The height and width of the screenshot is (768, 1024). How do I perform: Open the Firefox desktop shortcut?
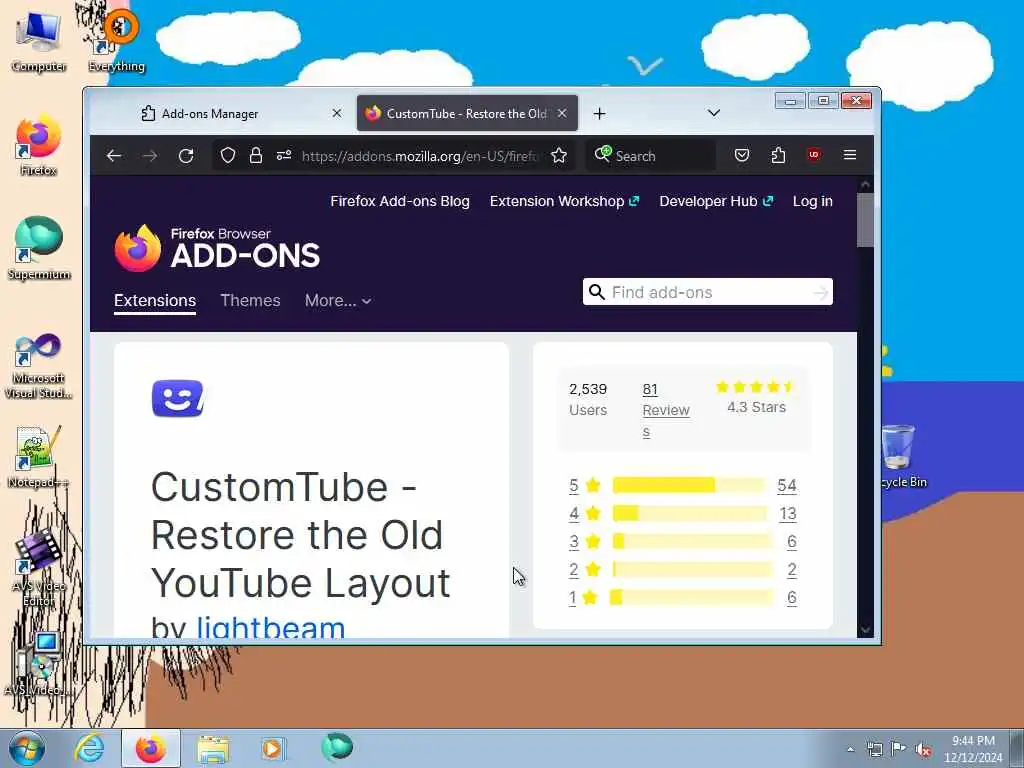click(39, 146)
